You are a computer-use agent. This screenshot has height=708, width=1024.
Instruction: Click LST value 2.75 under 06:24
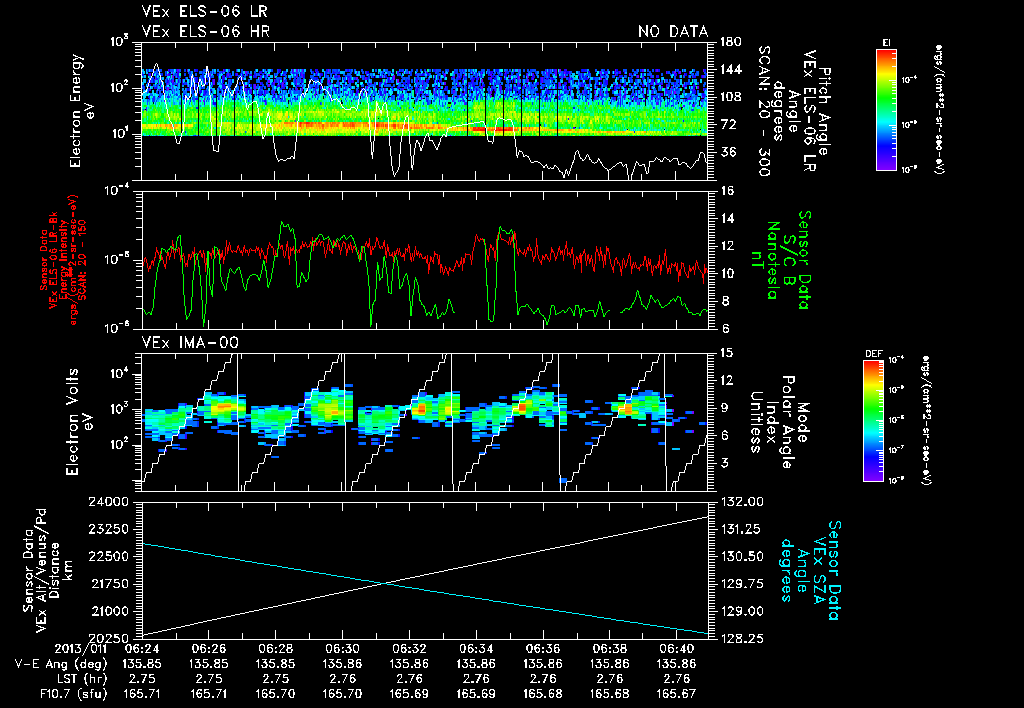(x=141, y=679)
